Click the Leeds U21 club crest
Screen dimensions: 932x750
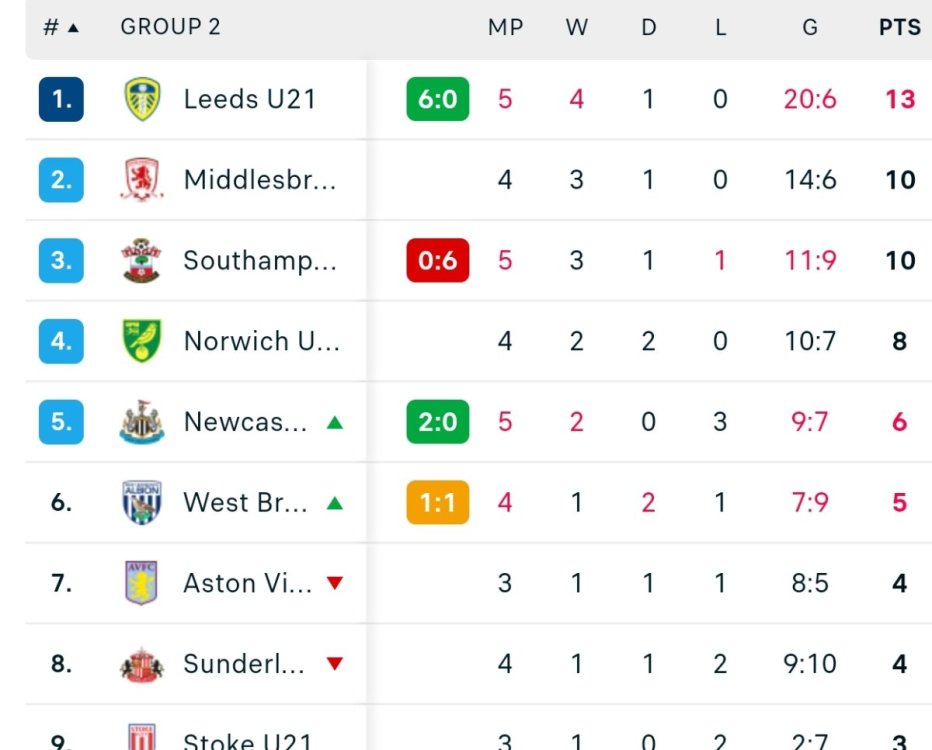tap(142, 100)
